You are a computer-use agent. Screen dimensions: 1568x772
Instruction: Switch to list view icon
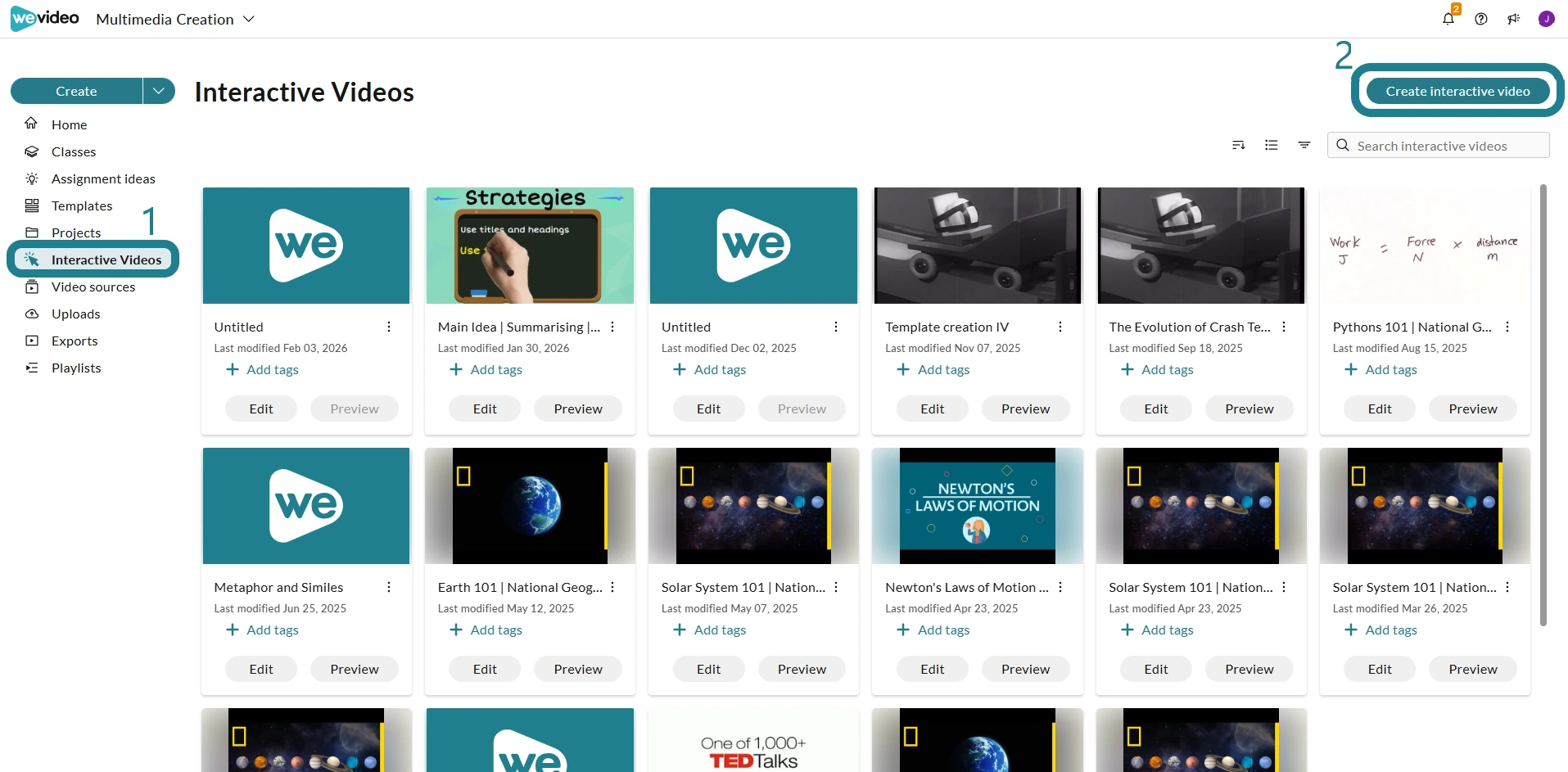pyautogui.click(x=1272, y=145)
